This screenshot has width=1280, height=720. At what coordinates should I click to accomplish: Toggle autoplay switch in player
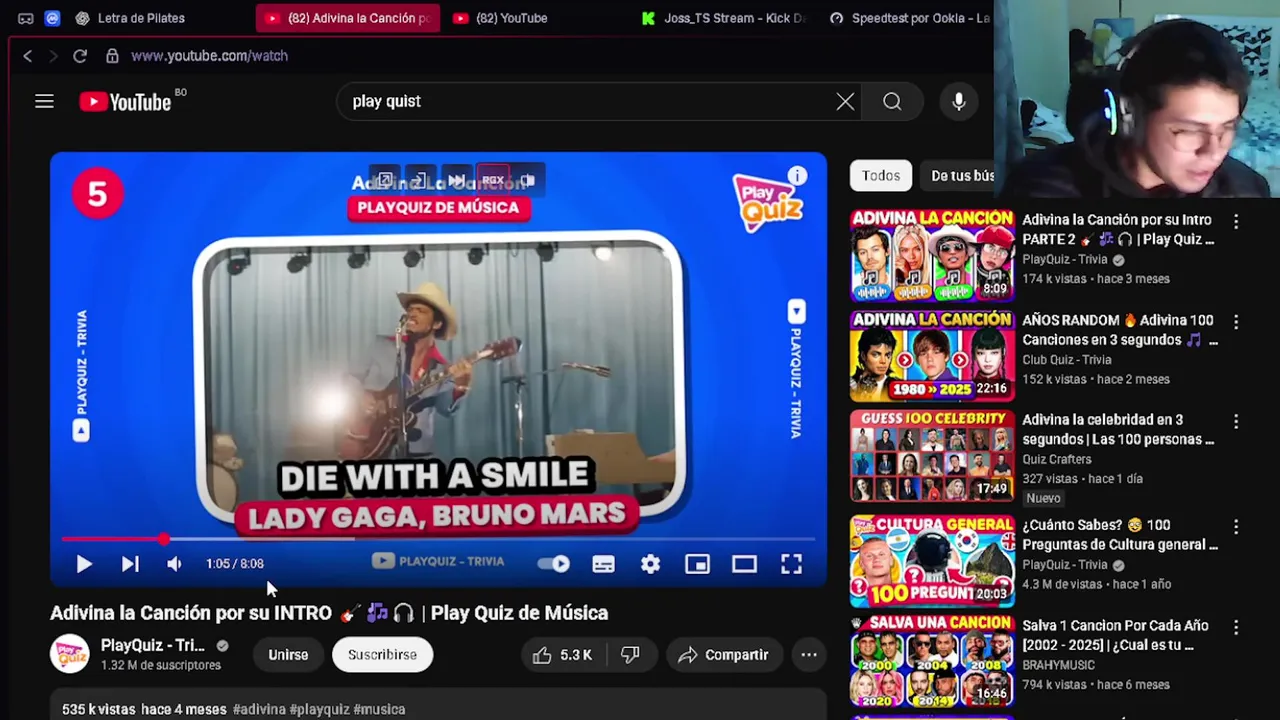tap(554, 564)
